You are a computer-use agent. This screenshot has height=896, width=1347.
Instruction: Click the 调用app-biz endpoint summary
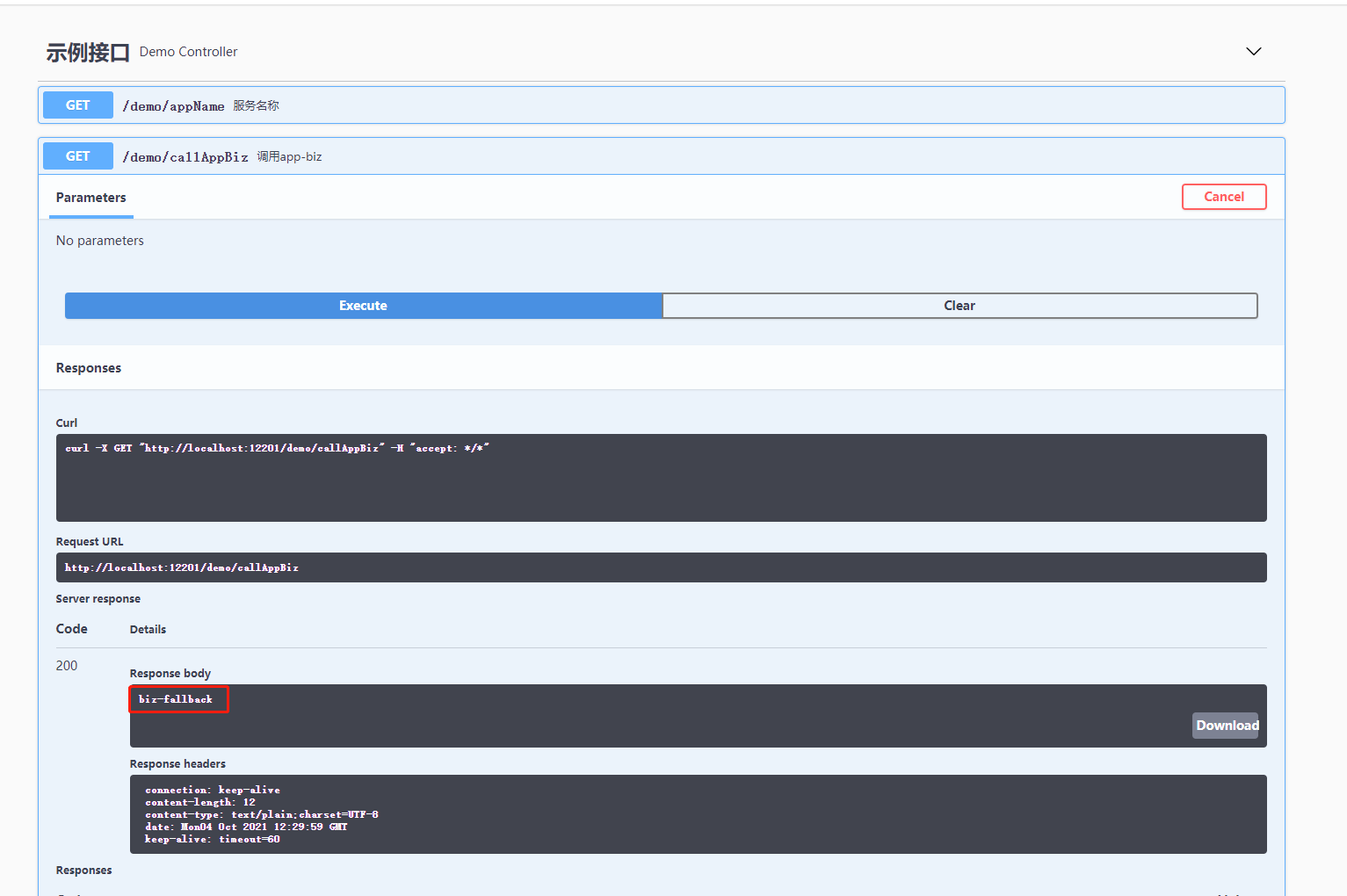click(289, 156)
